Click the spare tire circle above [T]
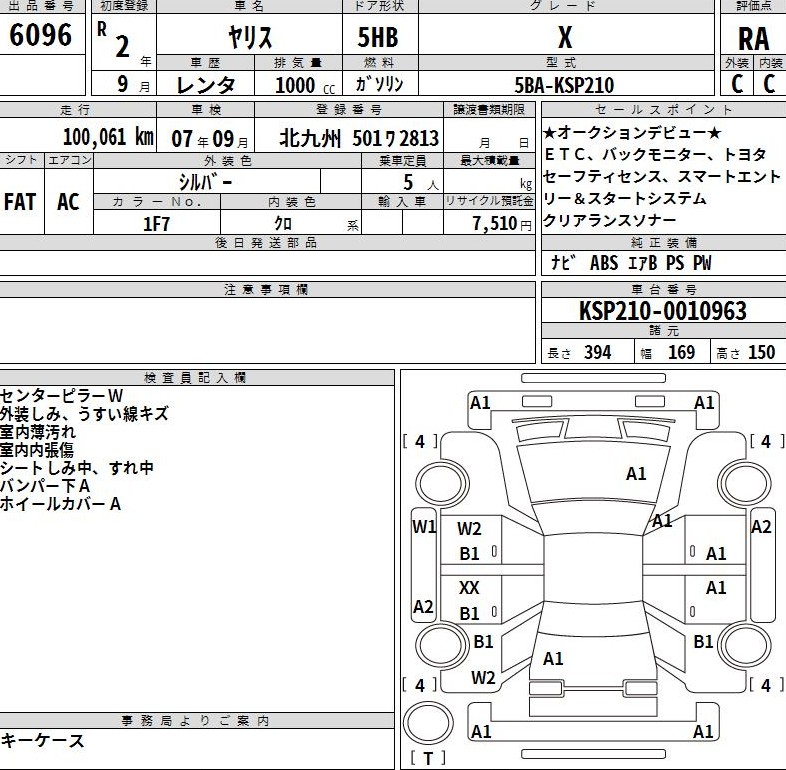786x770 pixels. 428,723
